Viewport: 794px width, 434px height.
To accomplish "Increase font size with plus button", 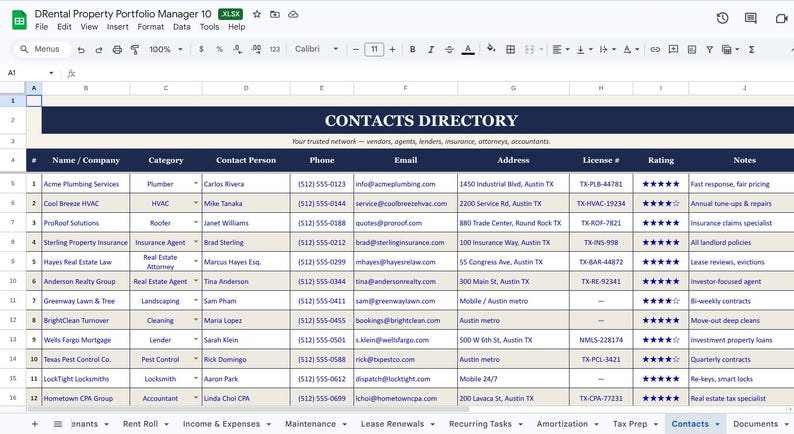I will 392,50.
